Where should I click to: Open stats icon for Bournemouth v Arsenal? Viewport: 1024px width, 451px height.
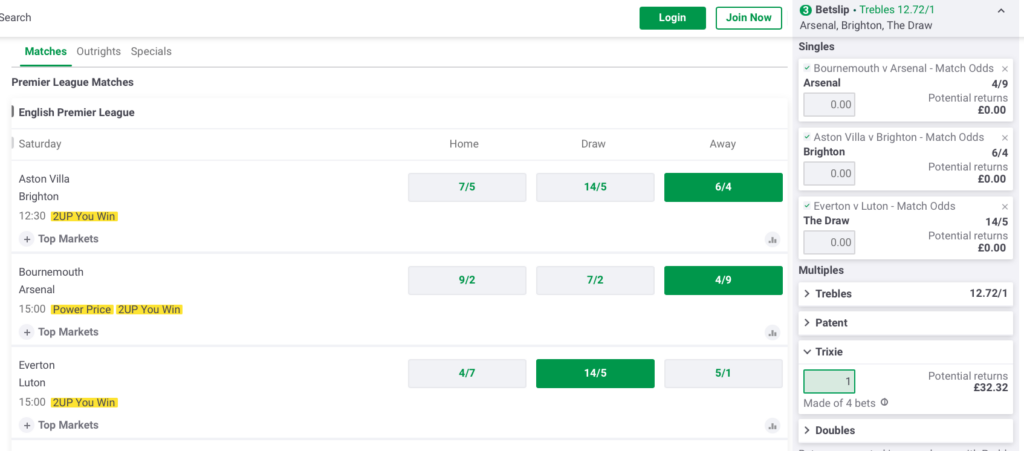pyautogui.click(x=772, y=333)
